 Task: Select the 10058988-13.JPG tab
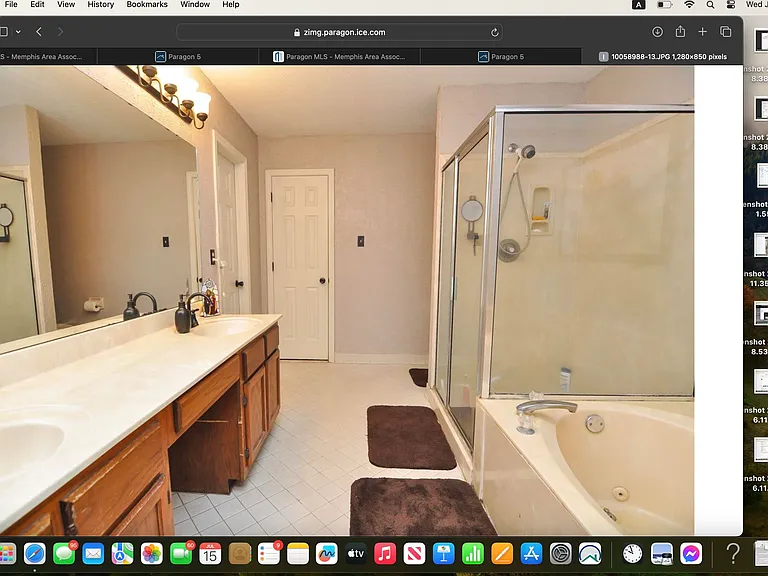(662, 57)
